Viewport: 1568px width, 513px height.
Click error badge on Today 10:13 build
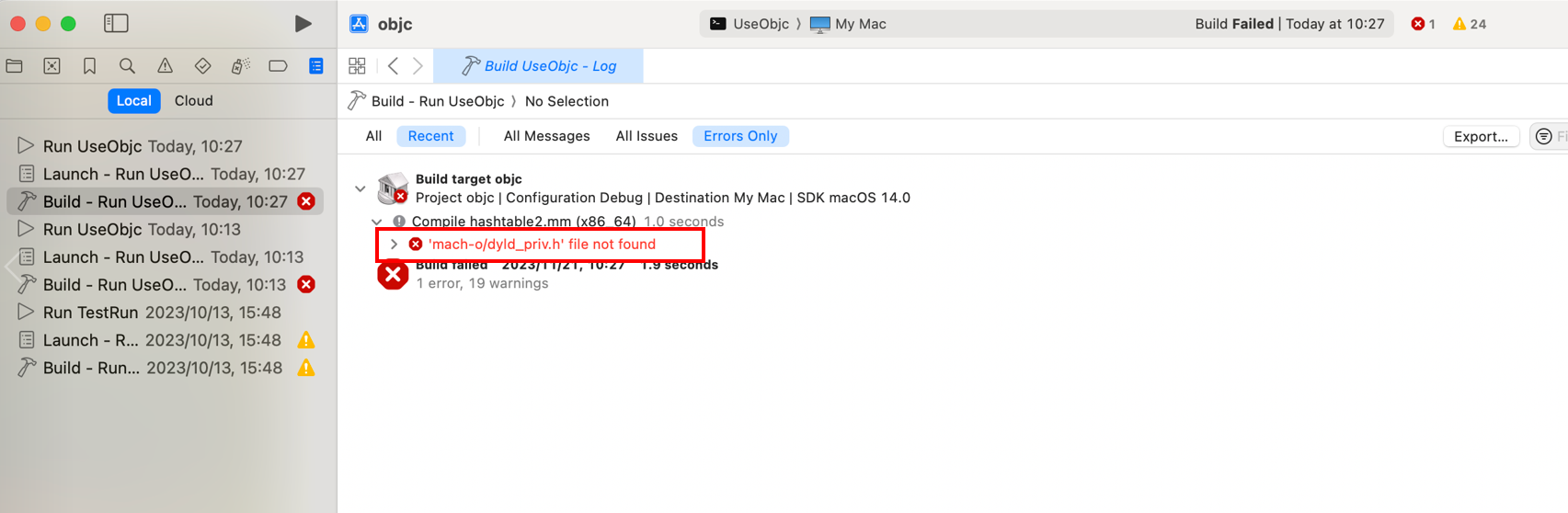(306, 284)
